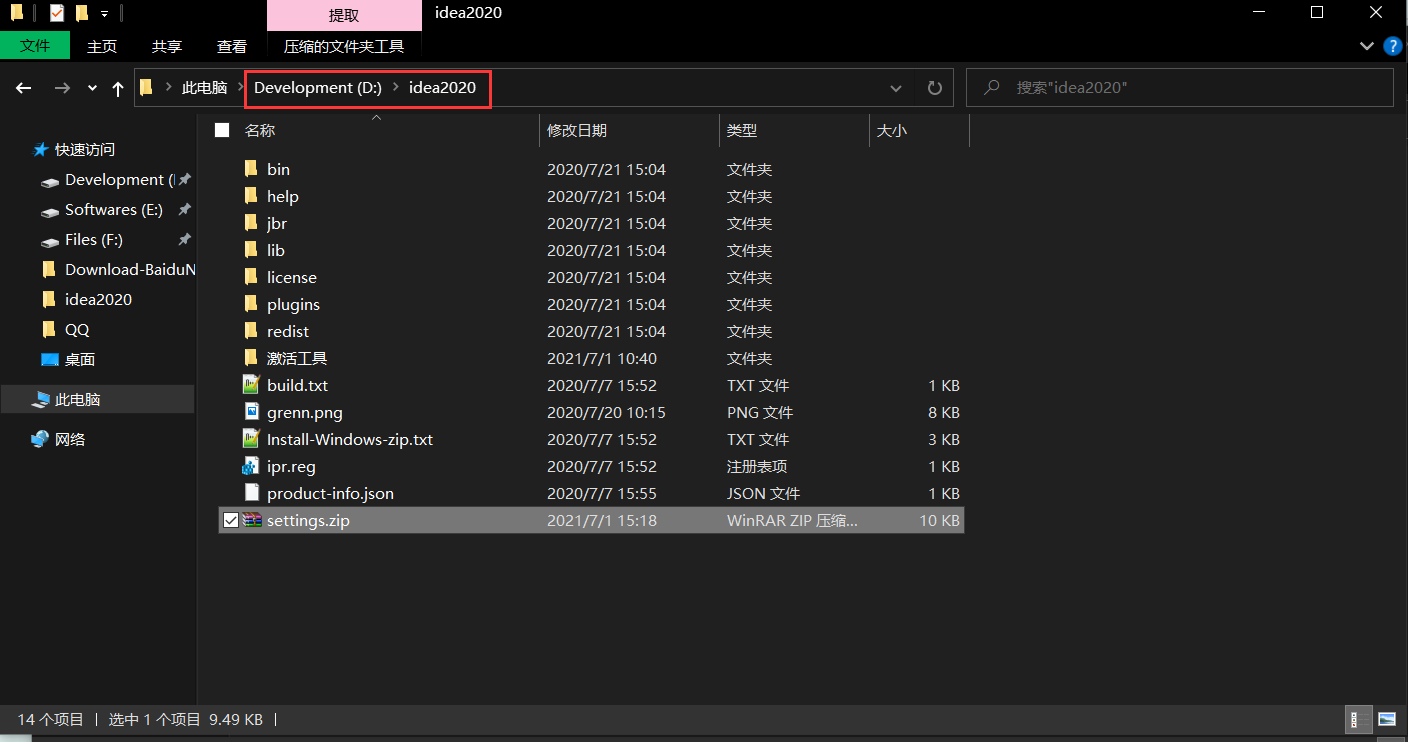This screenshot has height=742, width=1408.
Task: Switch to details view layout icon
Action: [1359, 719]
